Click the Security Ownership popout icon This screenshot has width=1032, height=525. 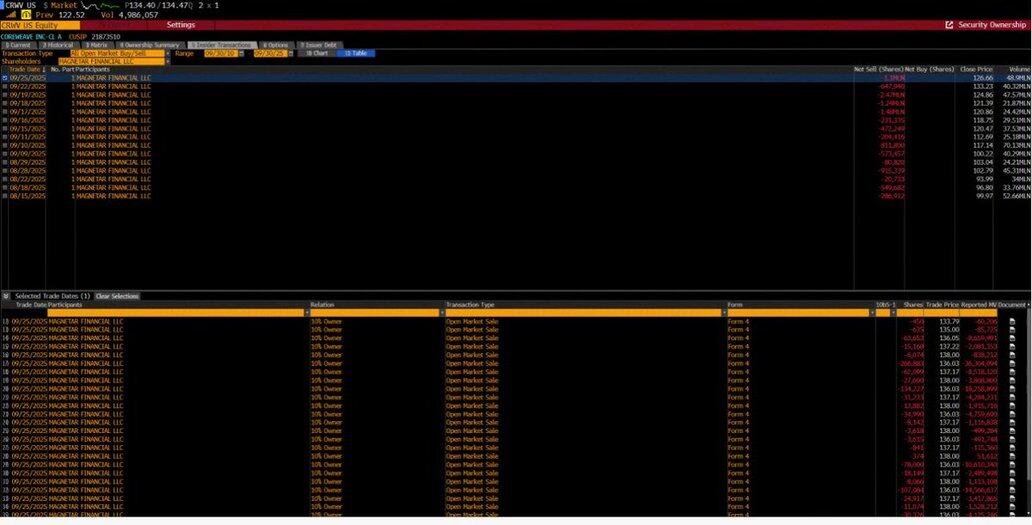pyautogui.click(x=948, y=25)
